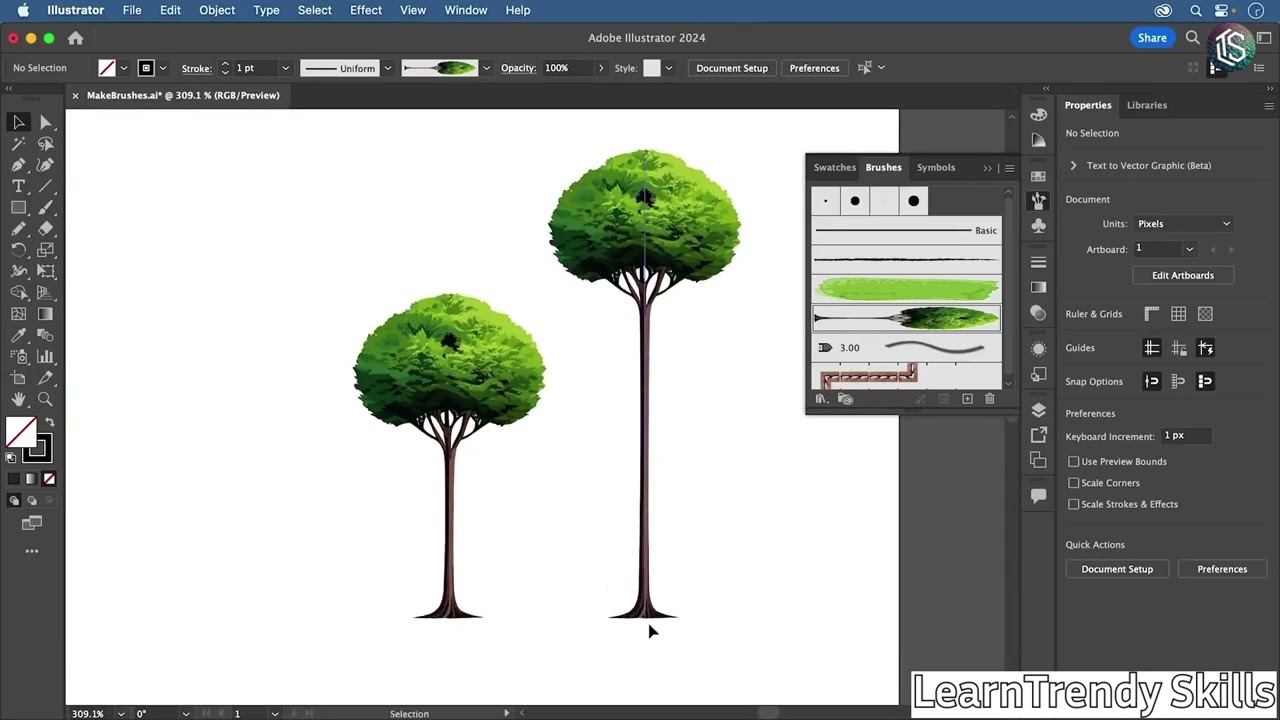Enable Use Preview Bounds checkbox

[1073, 462]
